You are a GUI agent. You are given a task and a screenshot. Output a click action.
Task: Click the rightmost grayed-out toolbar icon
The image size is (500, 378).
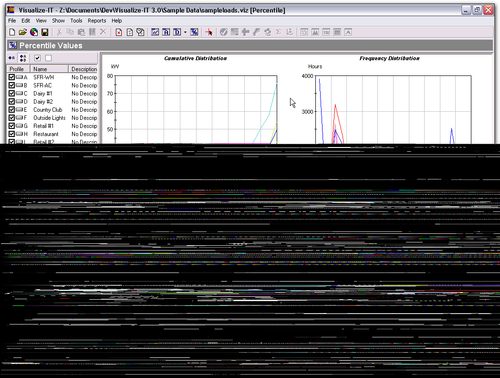point(348,32)
